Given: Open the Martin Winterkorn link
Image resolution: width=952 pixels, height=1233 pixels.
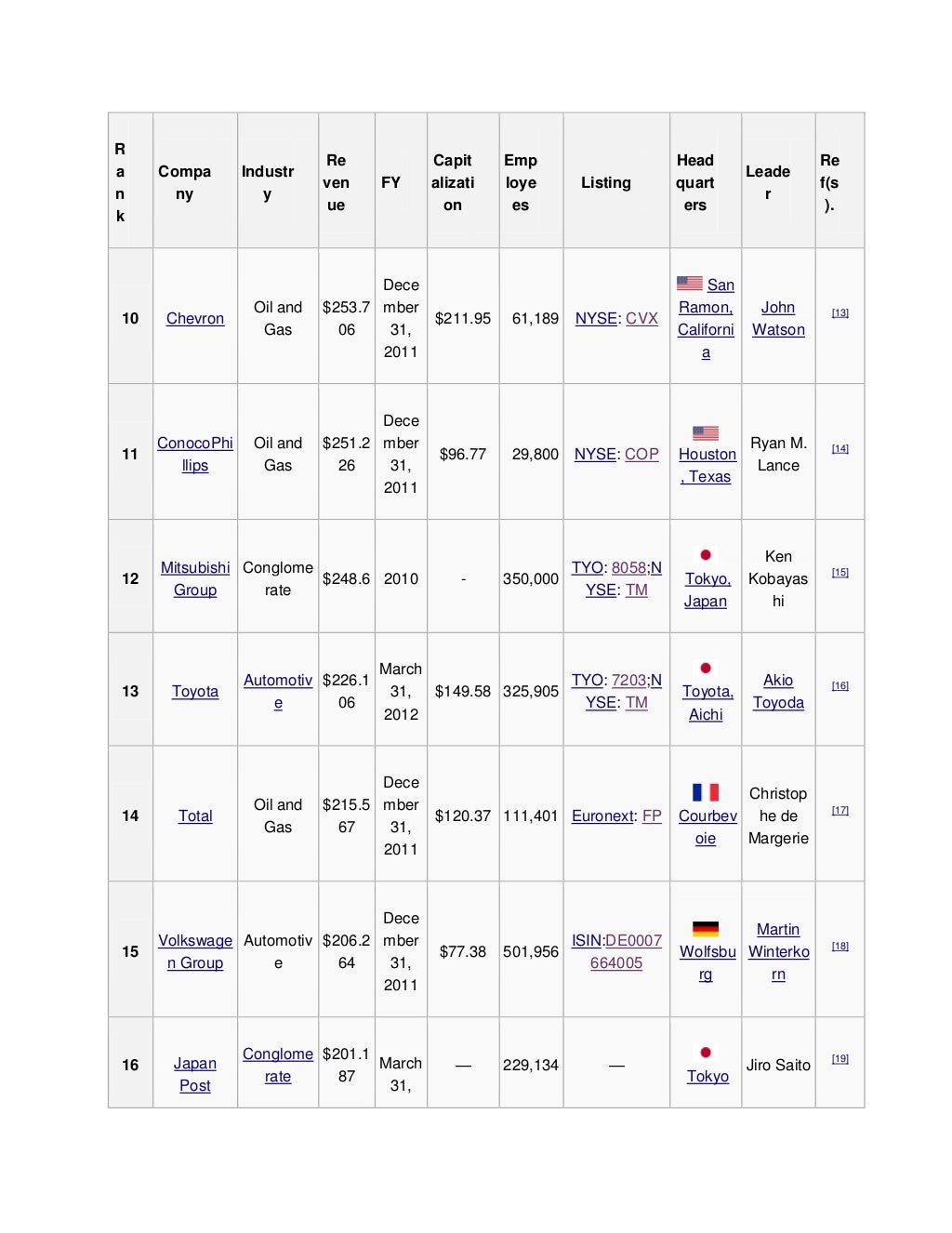Looking at the screenshot, I should point(778,951).
